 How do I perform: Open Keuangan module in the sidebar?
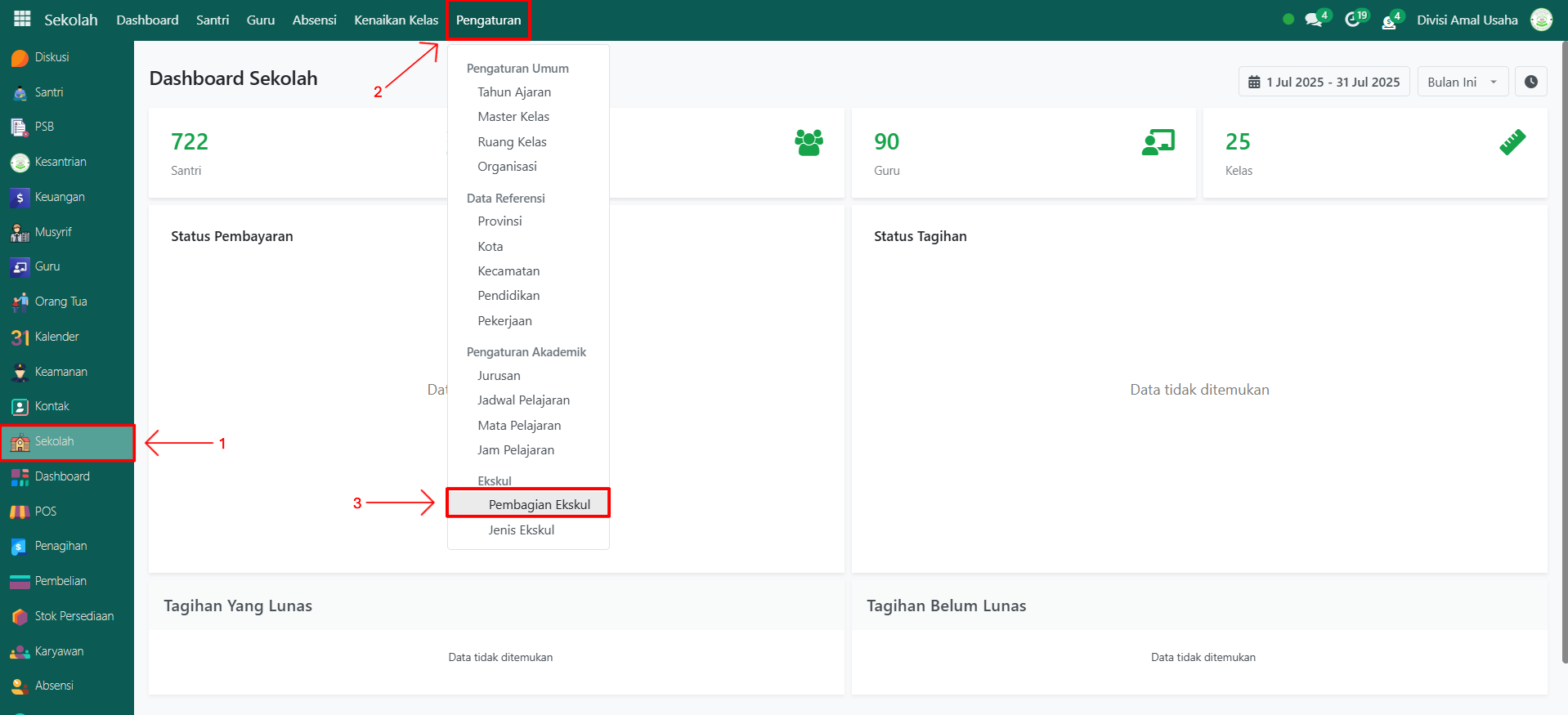[59, 197]
